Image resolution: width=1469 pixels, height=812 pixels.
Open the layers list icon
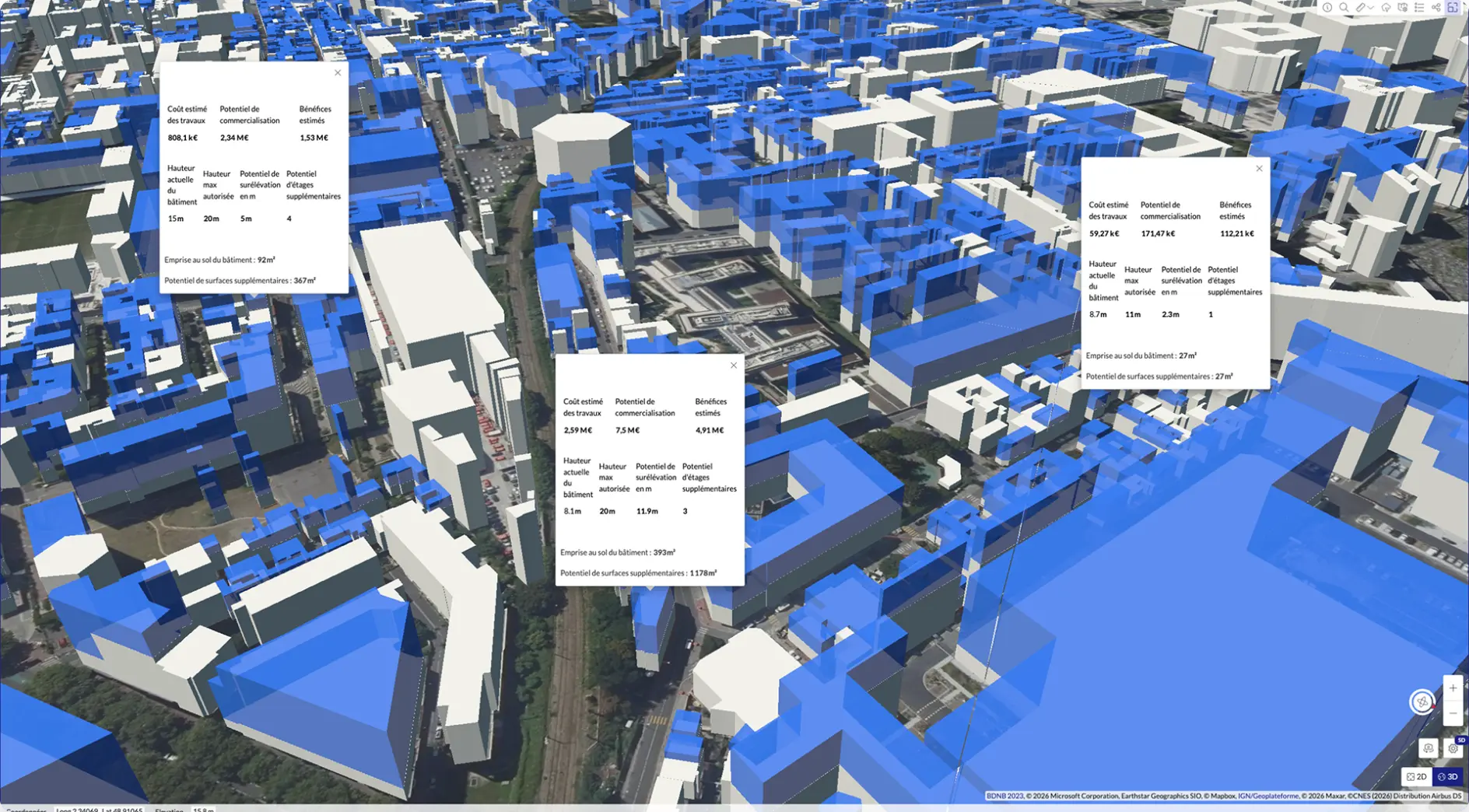(1419, 7)
